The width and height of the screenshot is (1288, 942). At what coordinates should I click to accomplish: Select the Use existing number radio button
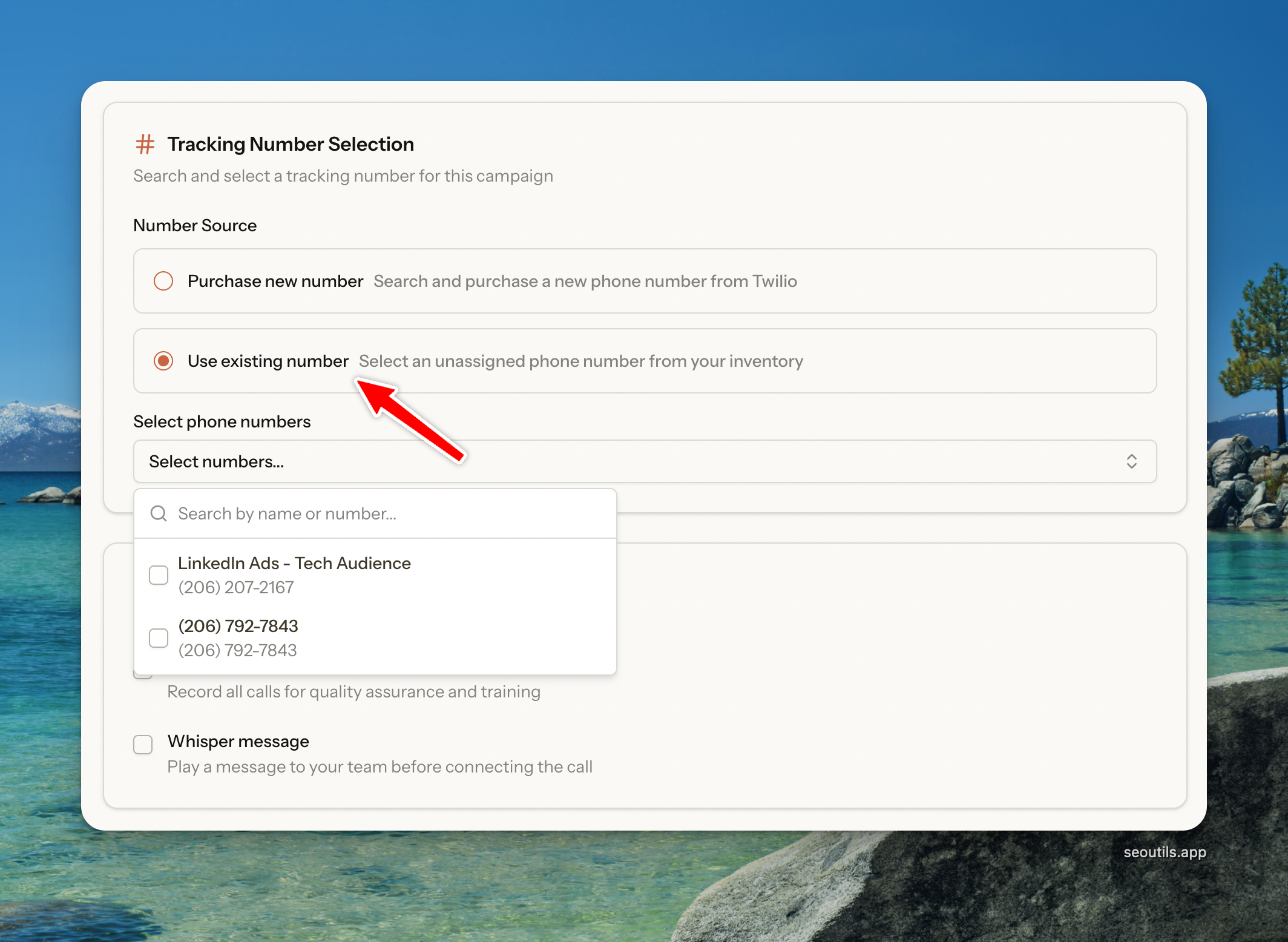(163, 361)
